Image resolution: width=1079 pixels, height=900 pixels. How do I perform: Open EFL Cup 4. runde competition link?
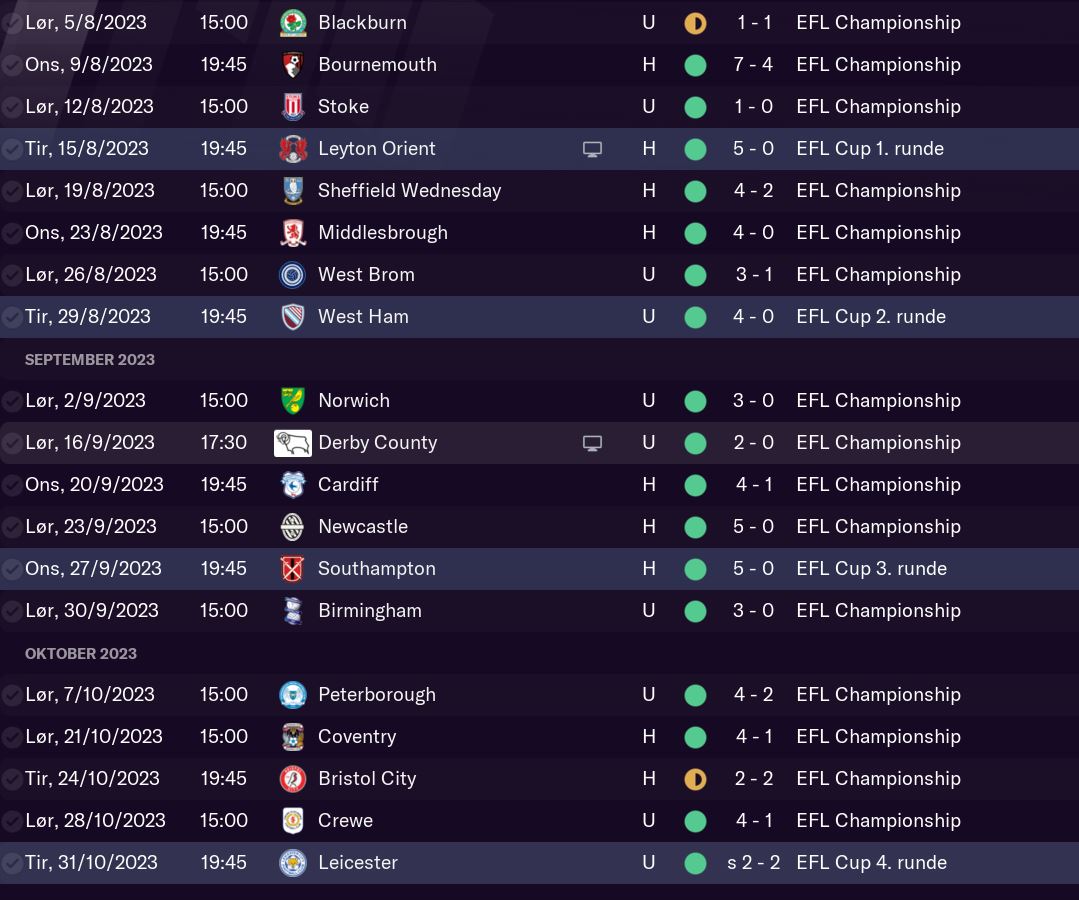[x=871, y=862]
